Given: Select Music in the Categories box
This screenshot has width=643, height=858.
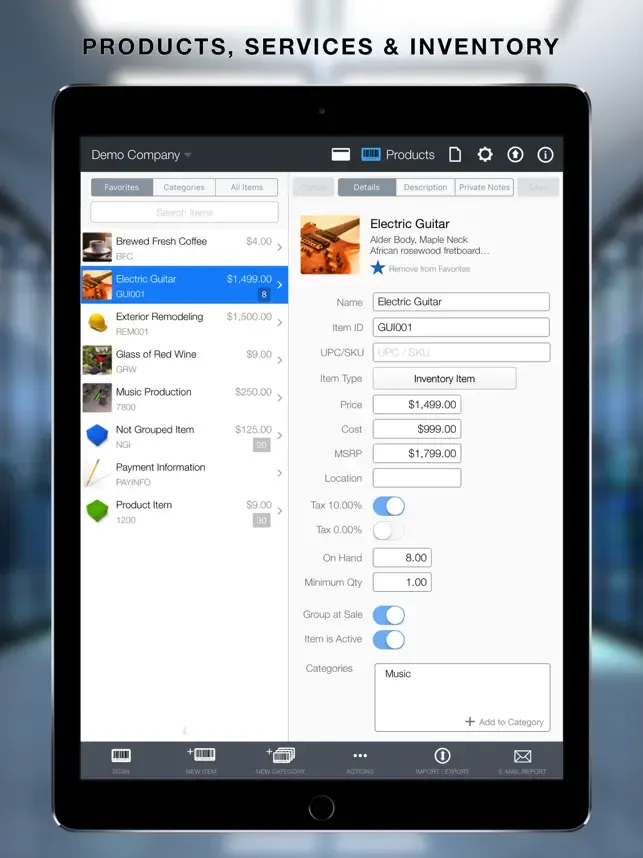Looking at the screenshot, I should coord(398,674).
